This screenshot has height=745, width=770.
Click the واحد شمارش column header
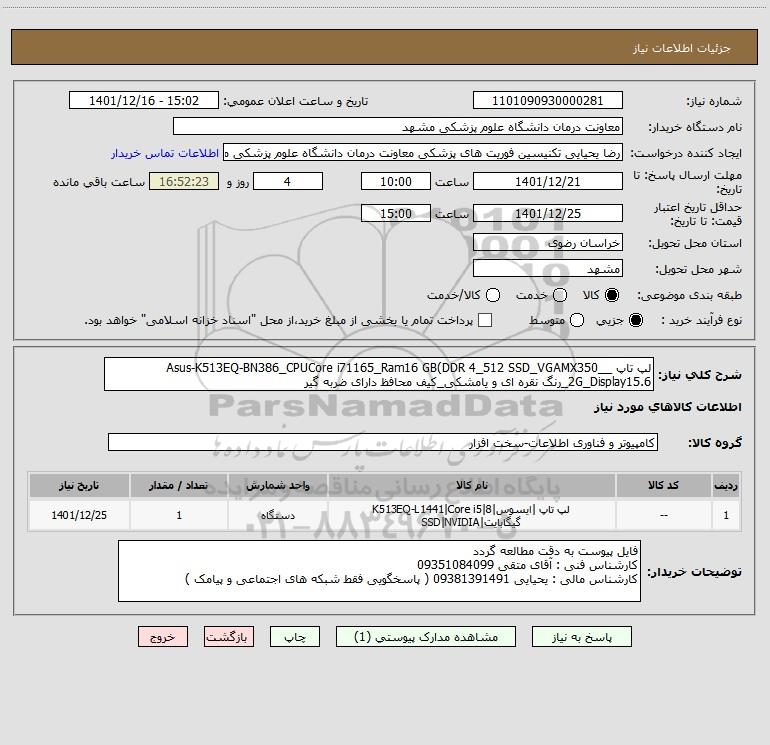pos(278,486)
